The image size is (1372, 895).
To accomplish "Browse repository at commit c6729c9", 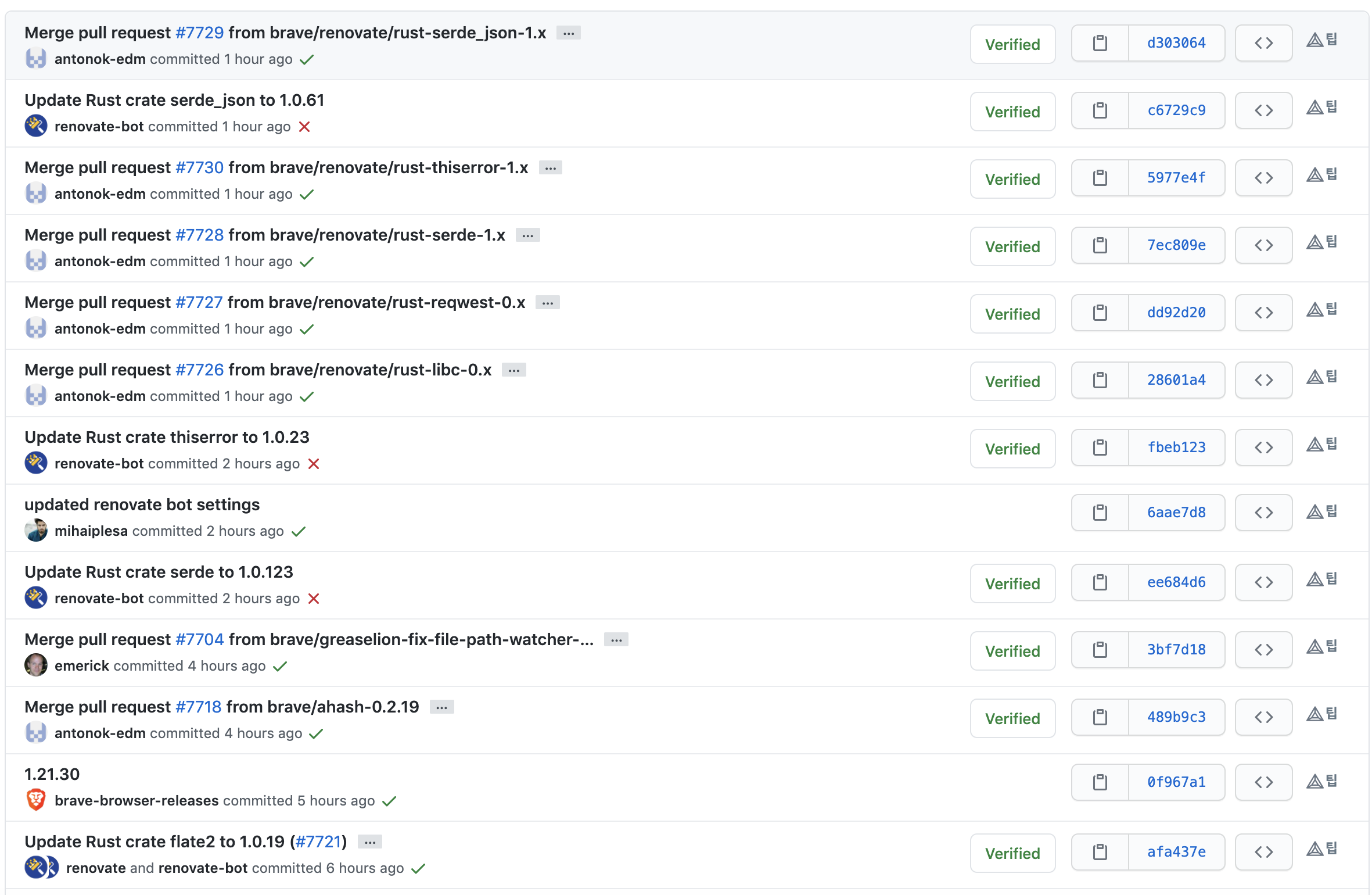I will click(1263, 110).
